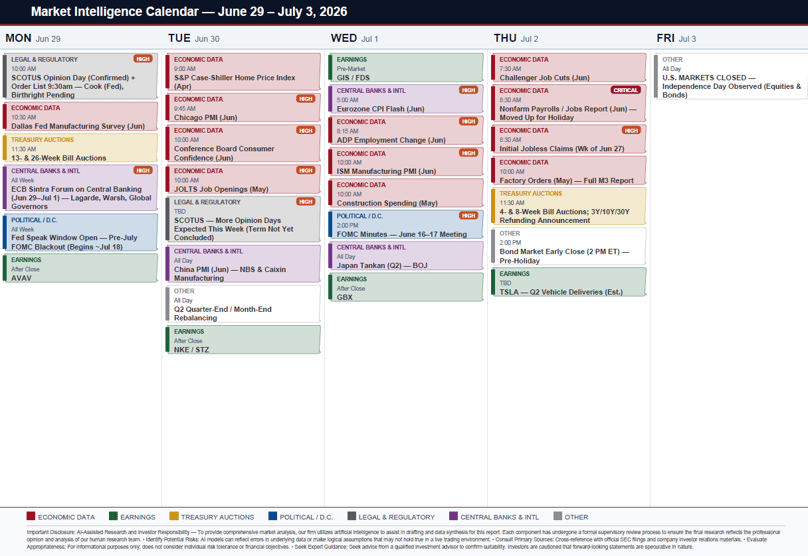The width and height of the screenshot is (808, 556).
Task: Click the HIGH badge on Conference Board Consumer Confidence
Action: pos(306,130)
